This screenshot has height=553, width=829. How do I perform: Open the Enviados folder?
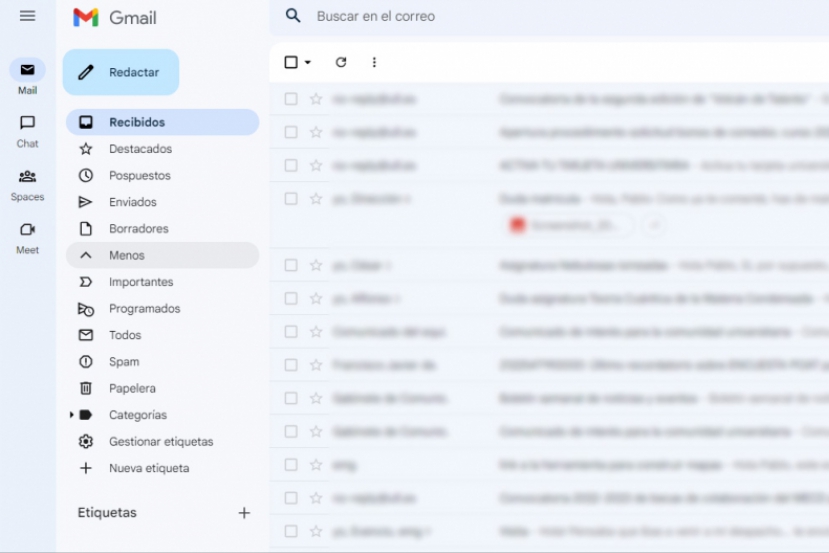click(x=132, y=202)
